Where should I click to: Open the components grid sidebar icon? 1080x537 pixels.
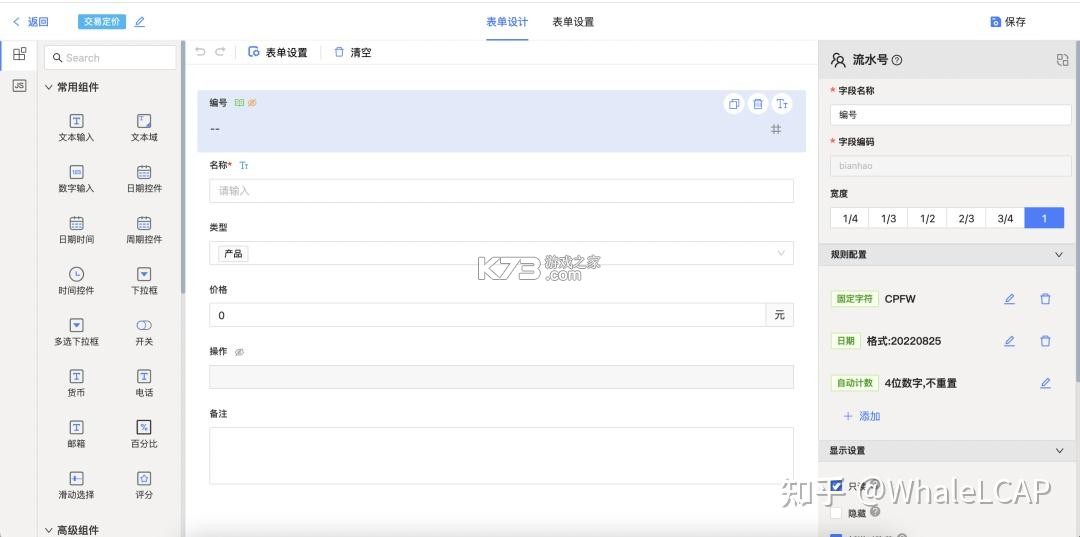[20, 54]
